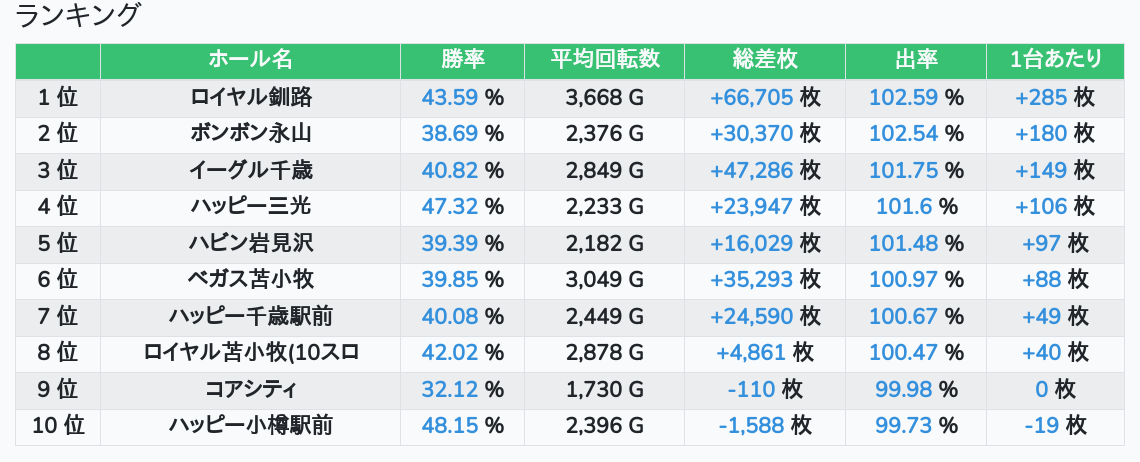Click the +66,705 total difference value
The image size is (1140, 462).
751,97
